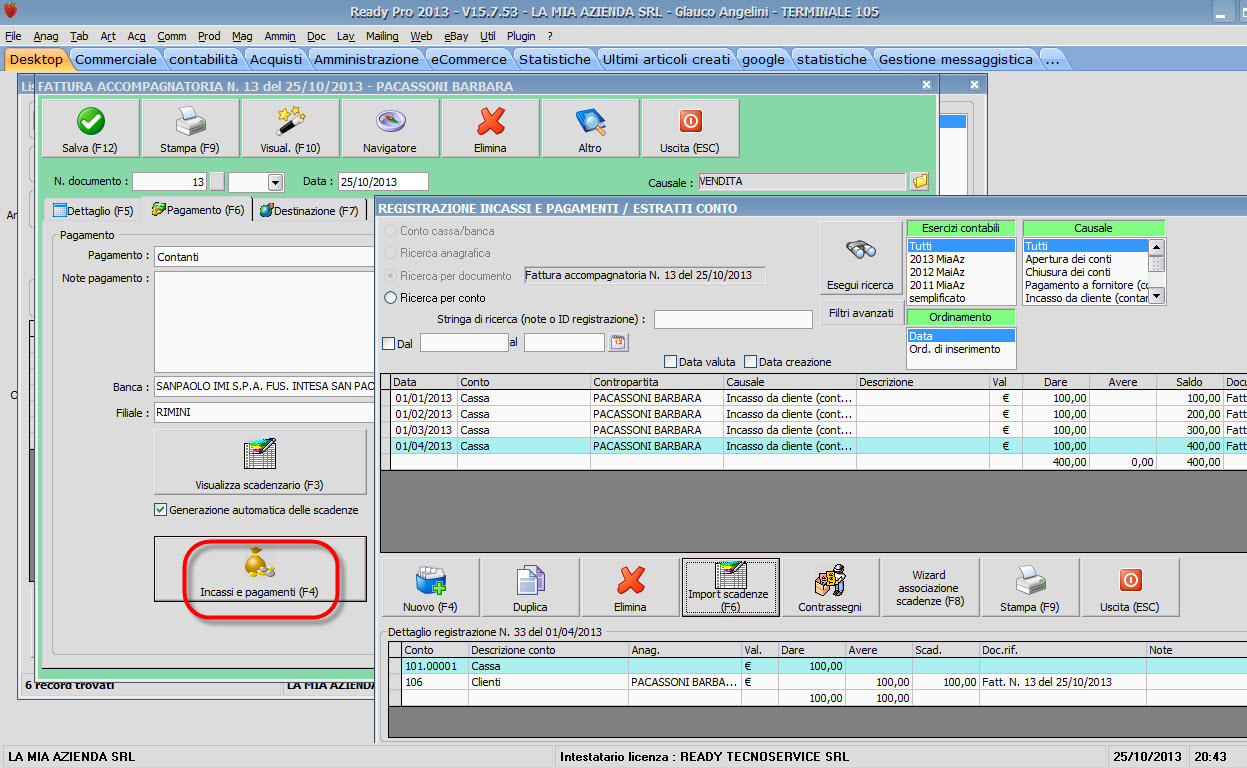Click the green Salva (F12) checkmark icon
Image resolution: width=1247 pixels, height=768 pixels.
[x=90, y=123]
